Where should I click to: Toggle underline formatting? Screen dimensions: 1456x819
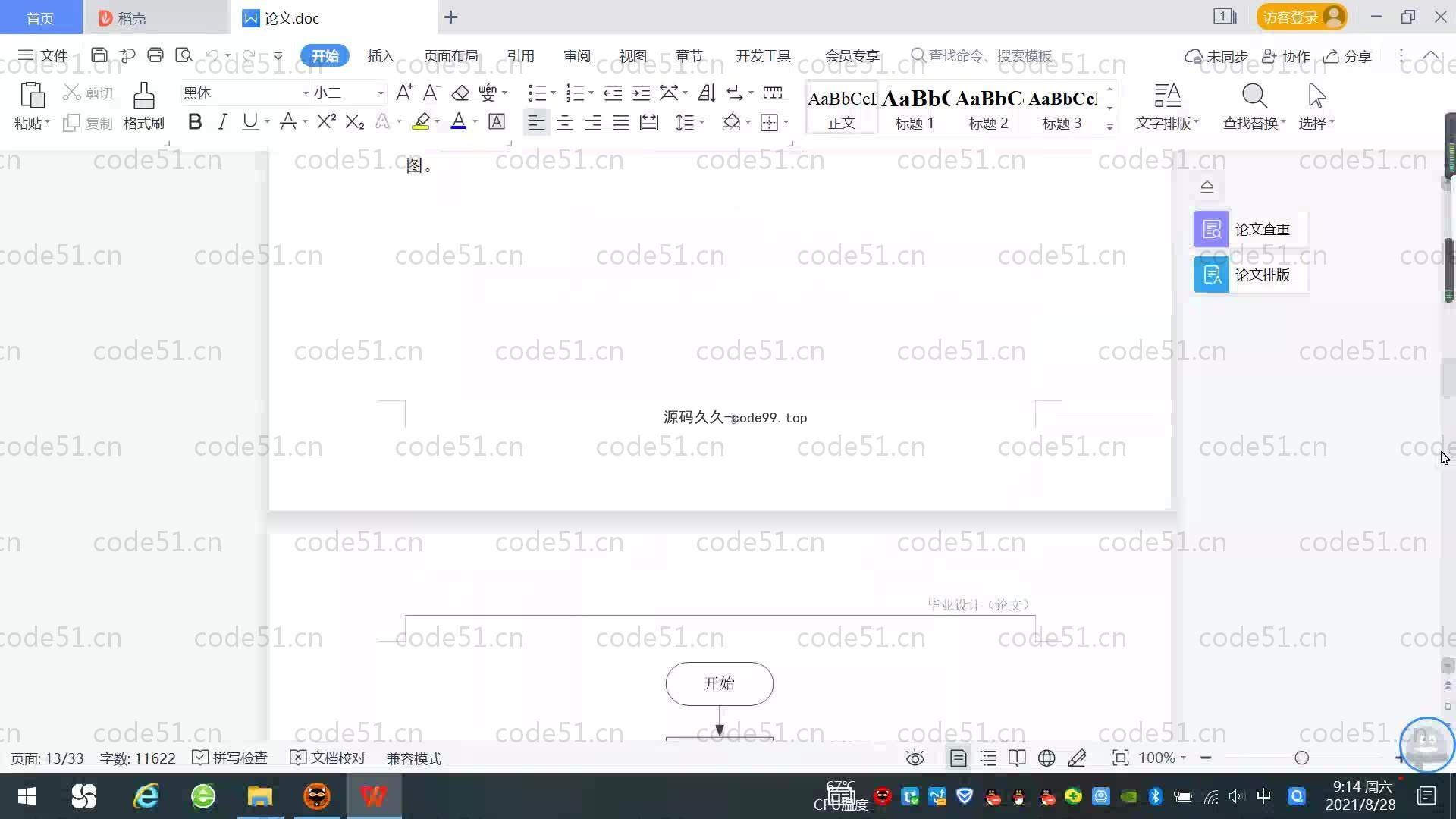tap(249, 121)
